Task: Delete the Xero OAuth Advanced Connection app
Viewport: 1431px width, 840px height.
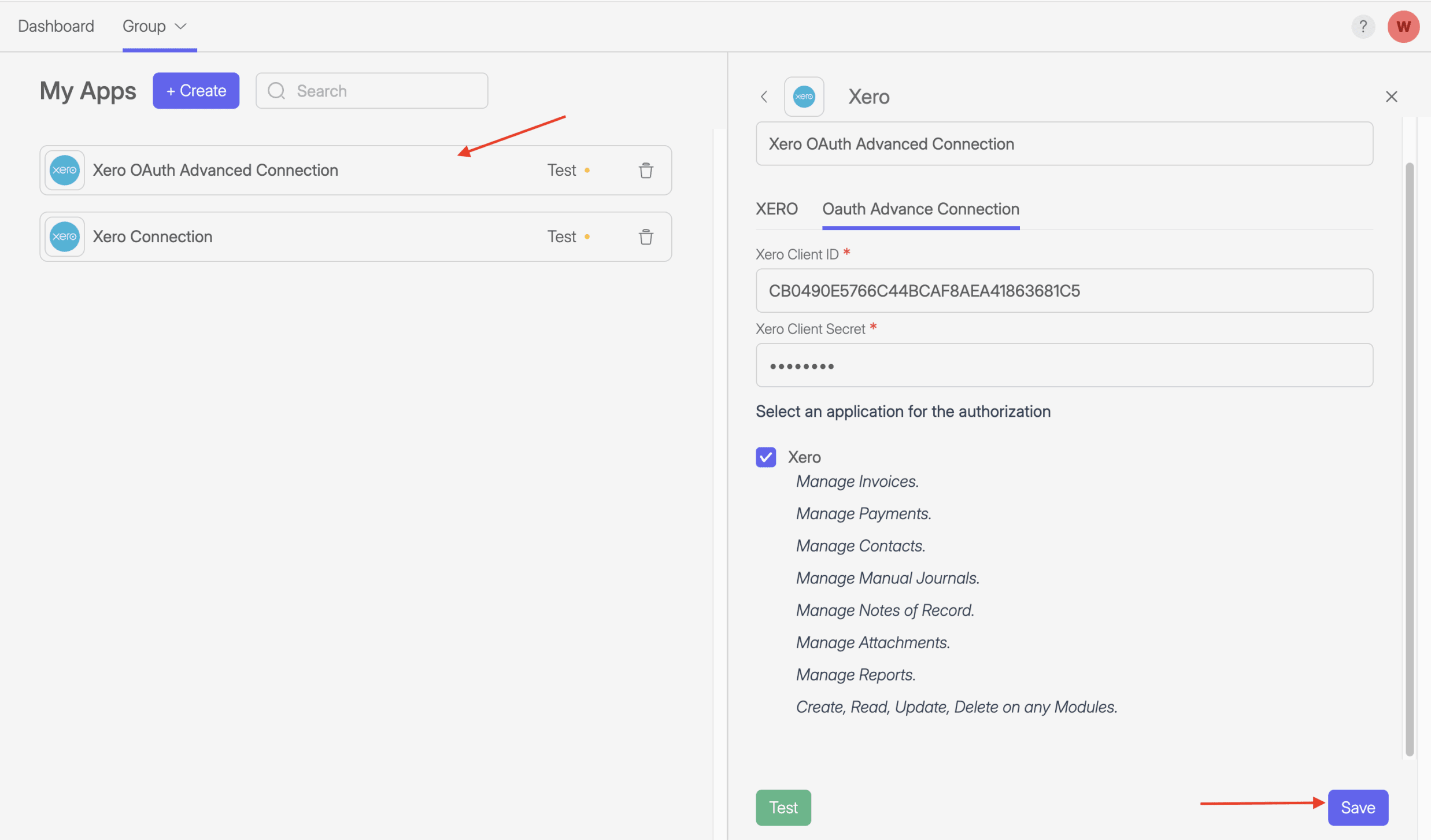Action: point(646,171)
